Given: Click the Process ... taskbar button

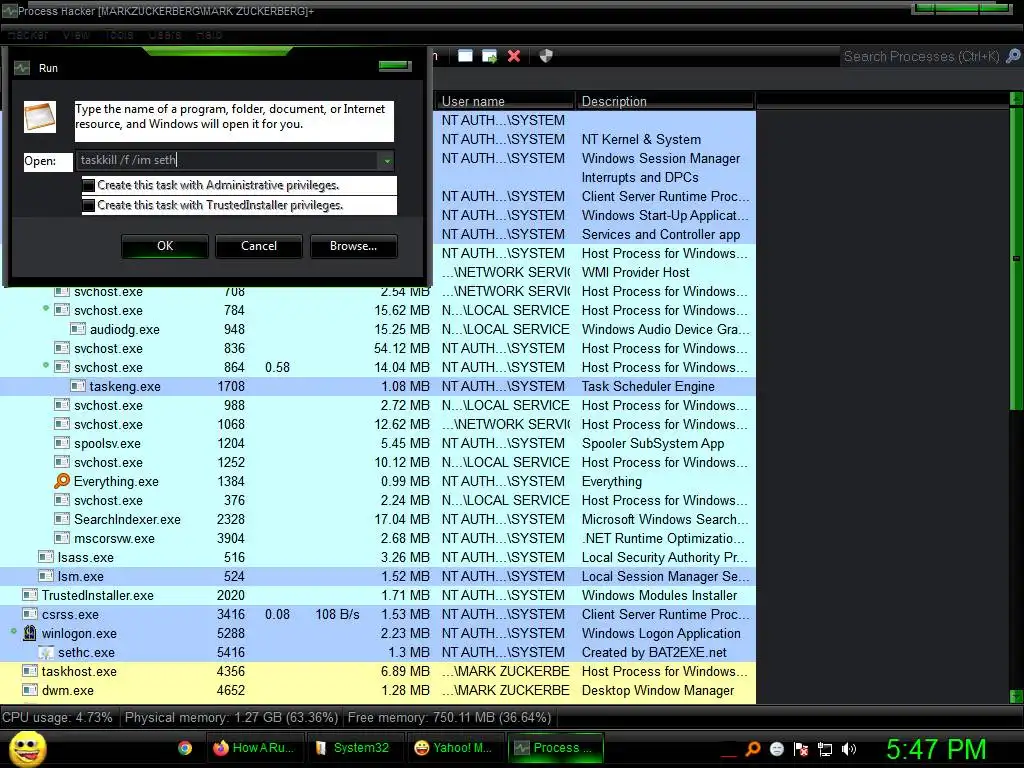Looking at the screenshot, I should coord(556,748).
